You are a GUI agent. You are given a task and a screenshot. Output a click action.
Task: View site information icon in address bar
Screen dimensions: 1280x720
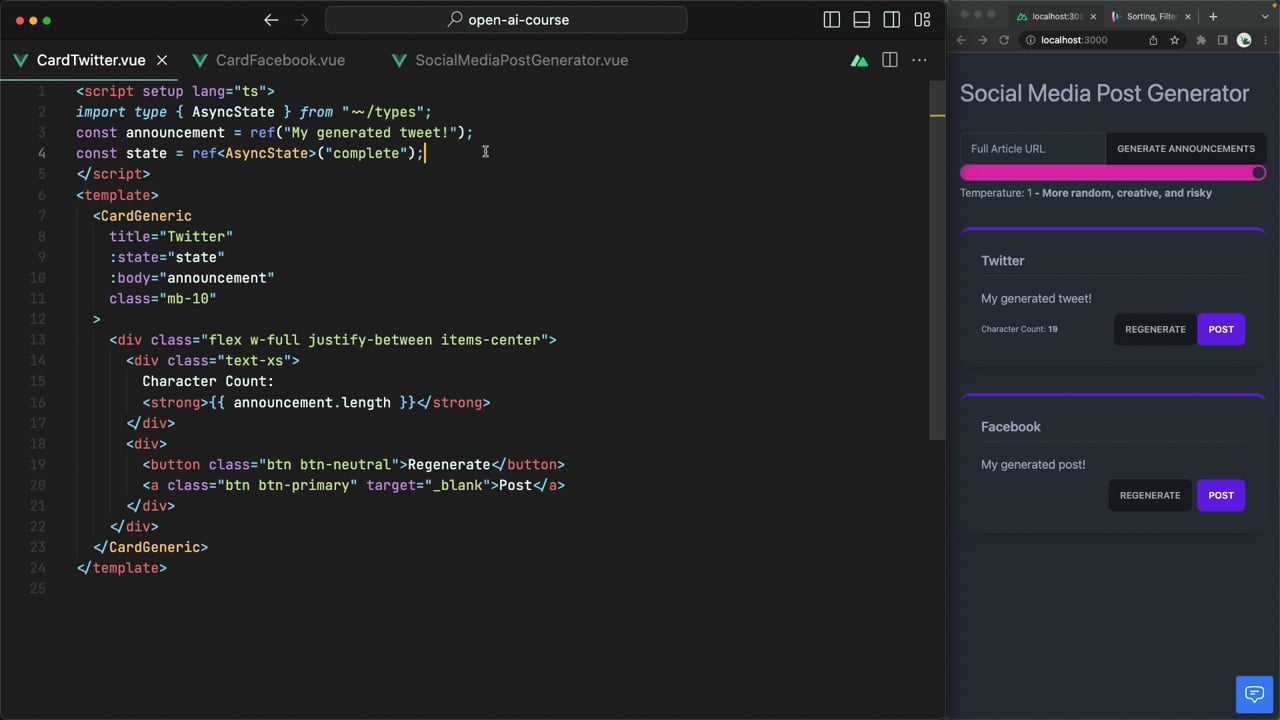pos(1030,40)
